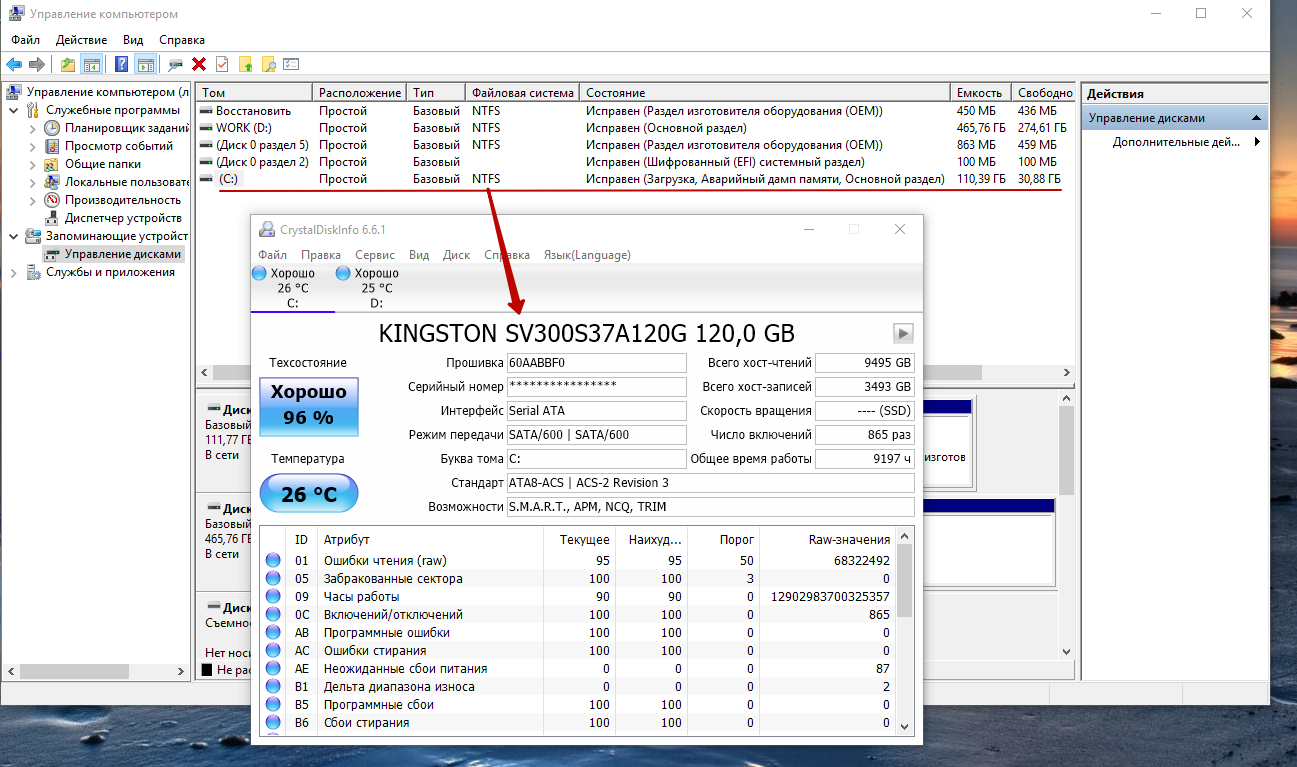
Task: Expand the Общие папки node
Action: 33,164
